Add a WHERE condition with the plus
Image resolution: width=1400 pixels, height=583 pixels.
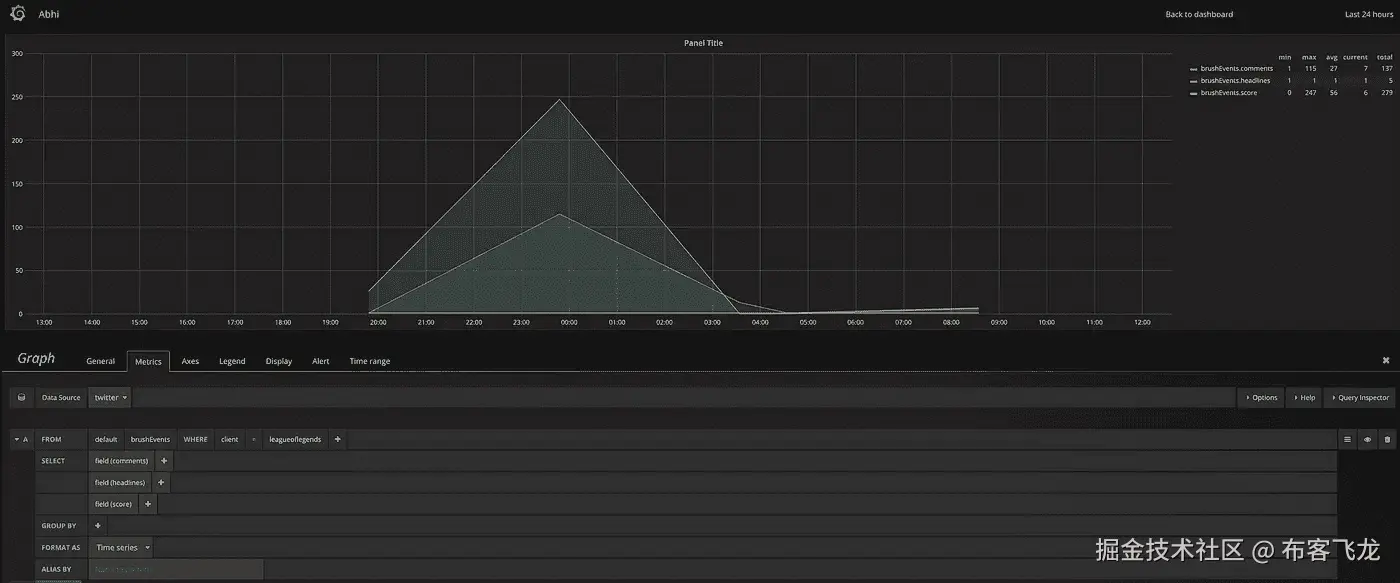[337, 439]
